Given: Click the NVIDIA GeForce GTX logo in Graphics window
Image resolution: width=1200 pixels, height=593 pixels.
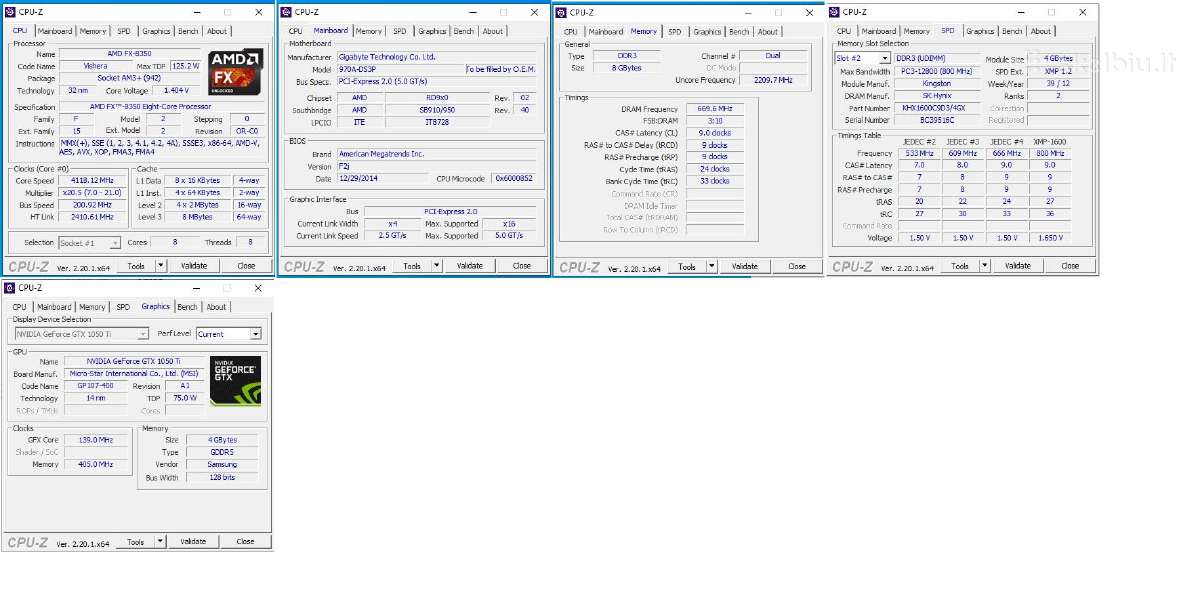Looking at the screenshot, I should 236,381.
